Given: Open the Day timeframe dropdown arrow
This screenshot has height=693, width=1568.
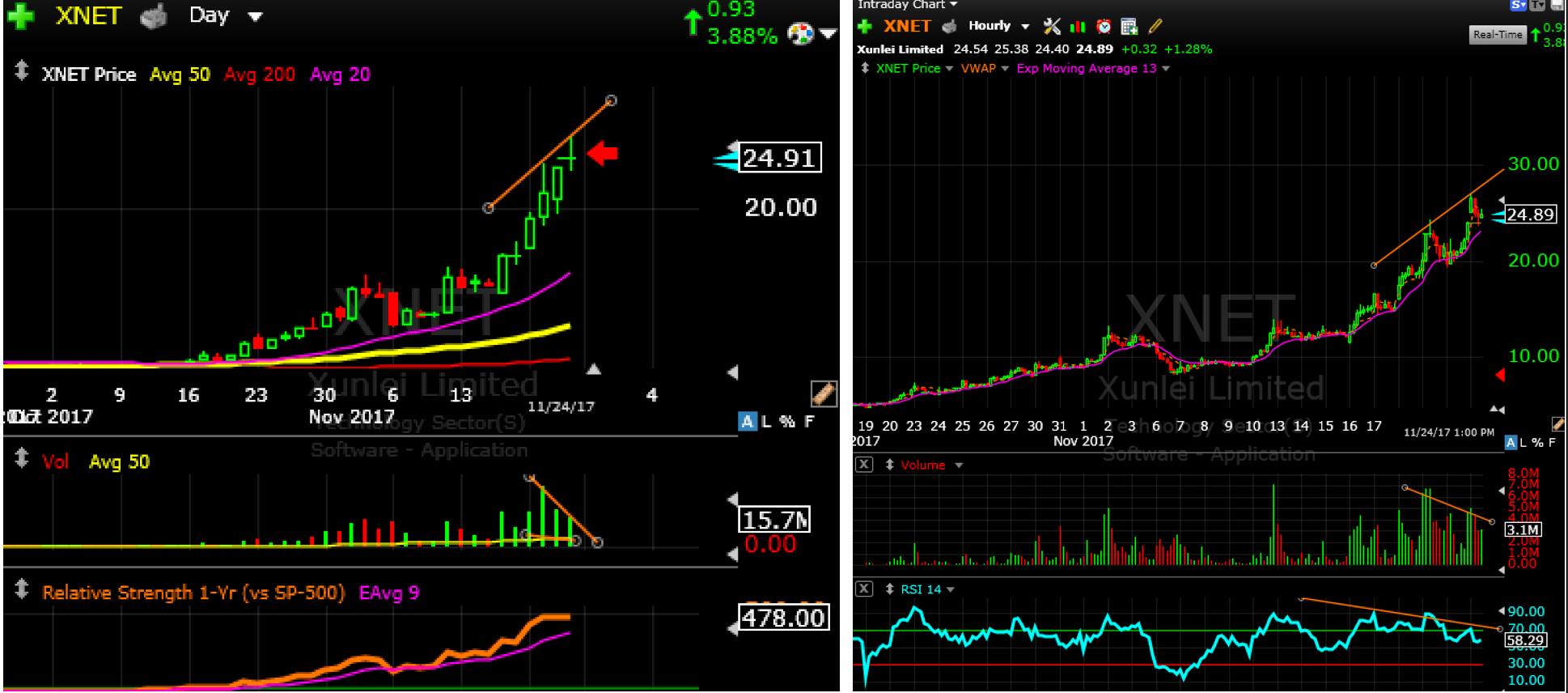Looking at the screenshot, I should point(256,16).
